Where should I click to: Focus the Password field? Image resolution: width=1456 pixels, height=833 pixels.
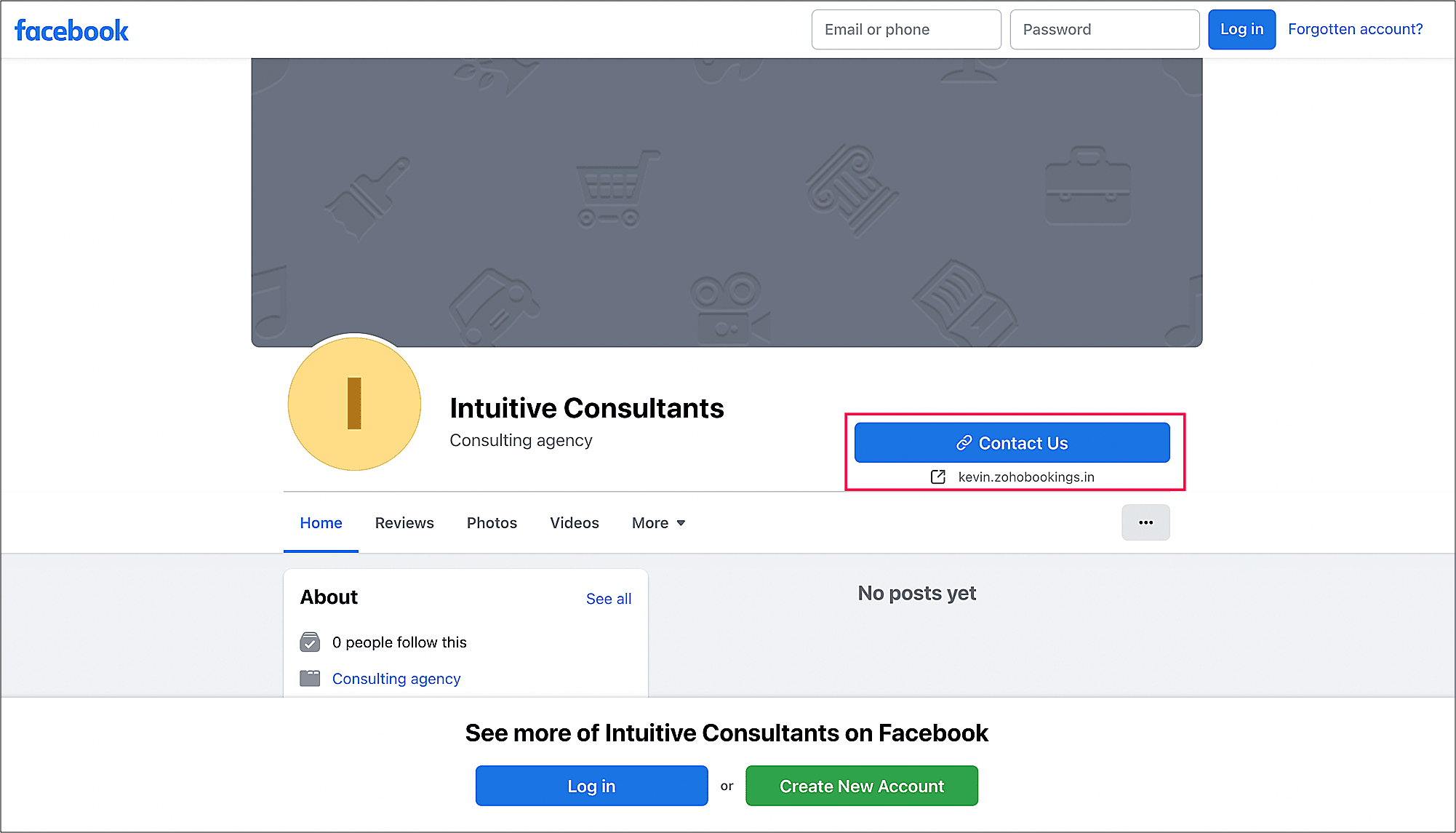point(1104,29)
